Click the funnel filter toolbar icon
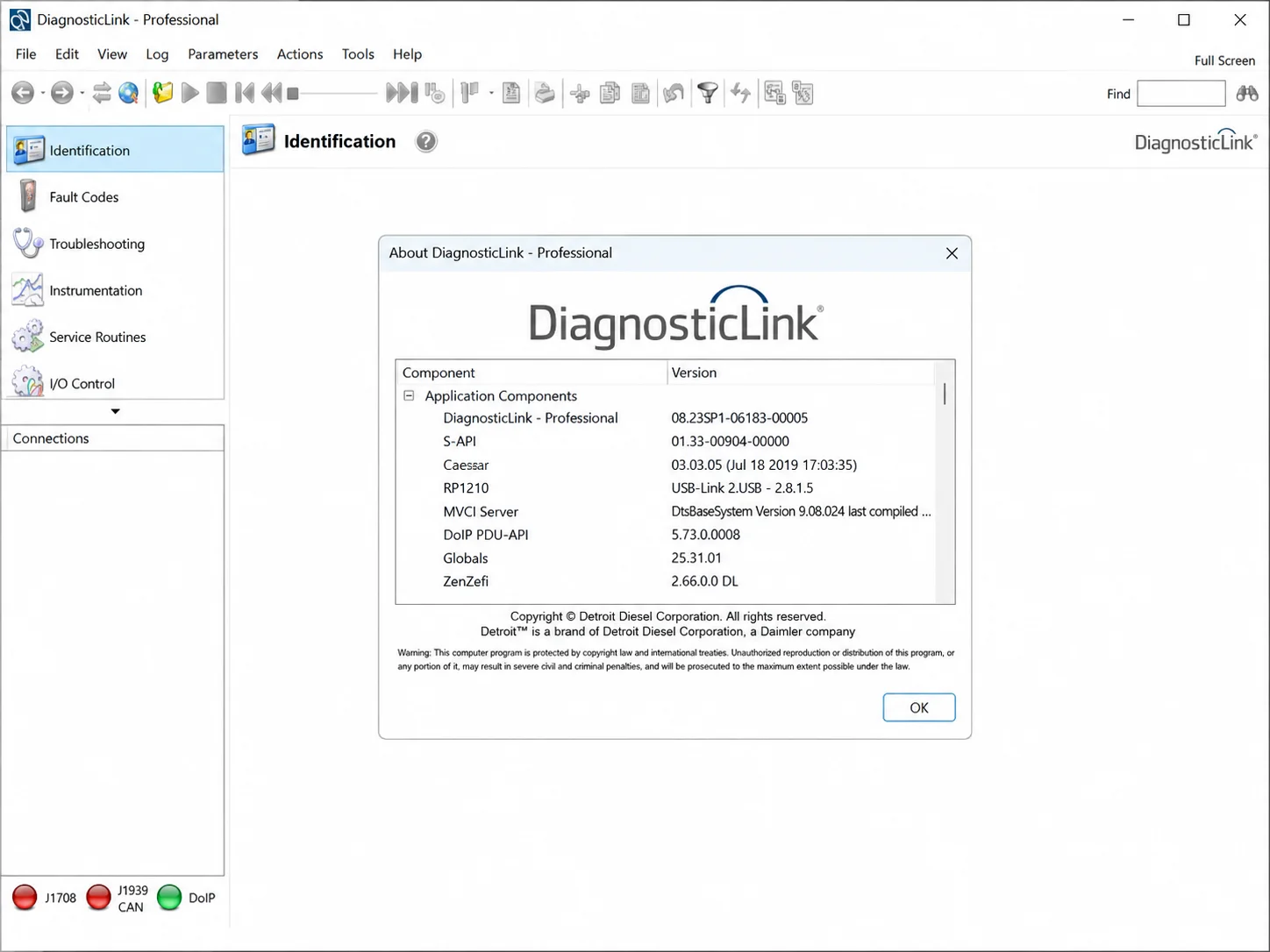 708,93
